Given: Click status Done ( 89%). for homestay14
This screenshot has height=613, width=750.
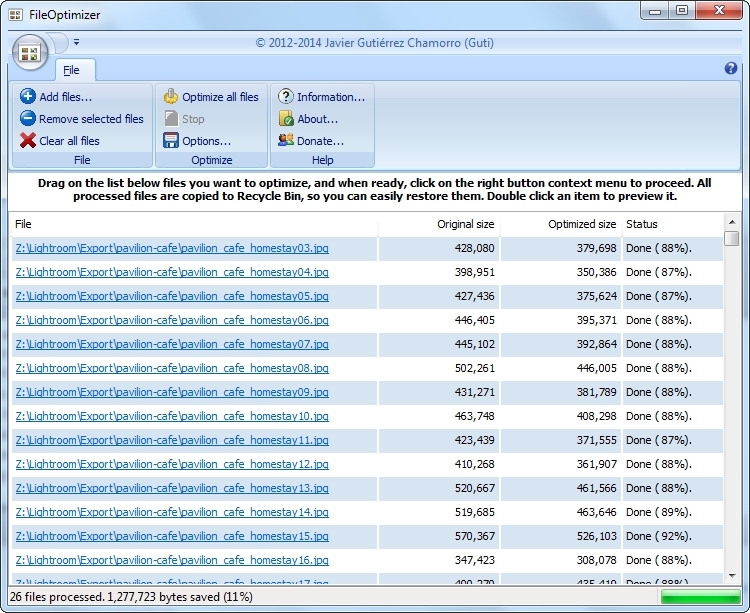Looking at the screenshot, I should pyautogui.click(x=659, y=512).
